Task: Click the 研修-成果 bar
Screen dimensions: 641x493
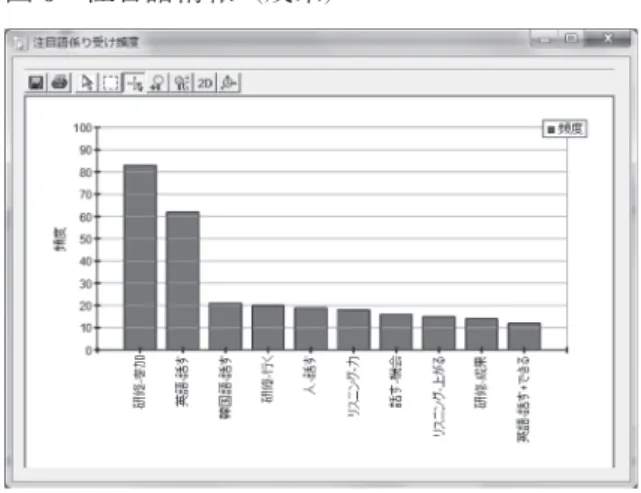Action: 482,334
